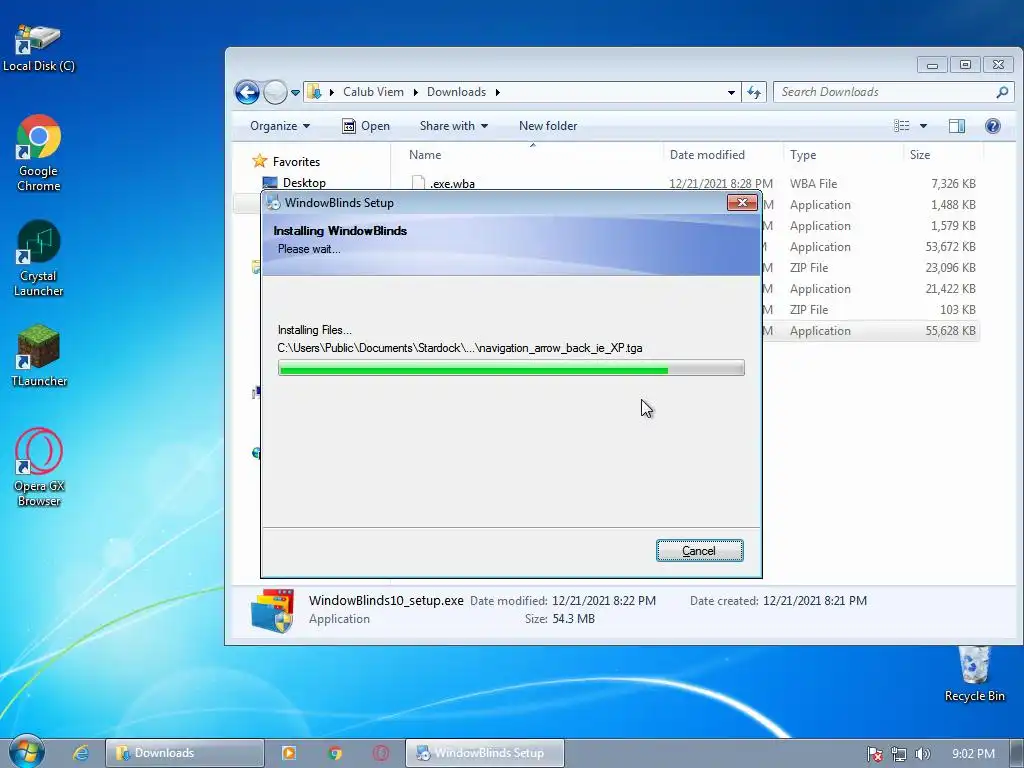Click the 9:02 PM taskbar clock

click(x=973, y=754)
